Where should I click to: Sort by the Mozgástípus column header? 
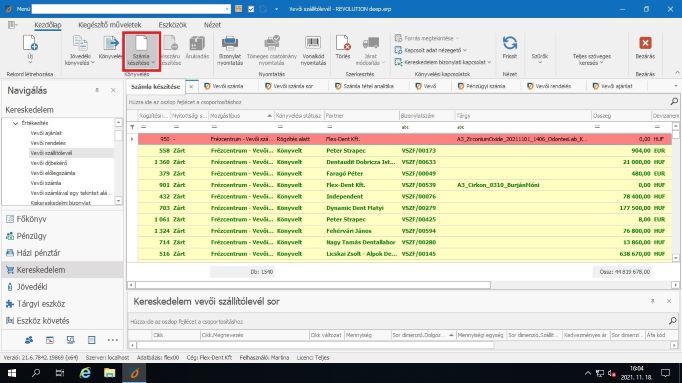click(241, 116)
